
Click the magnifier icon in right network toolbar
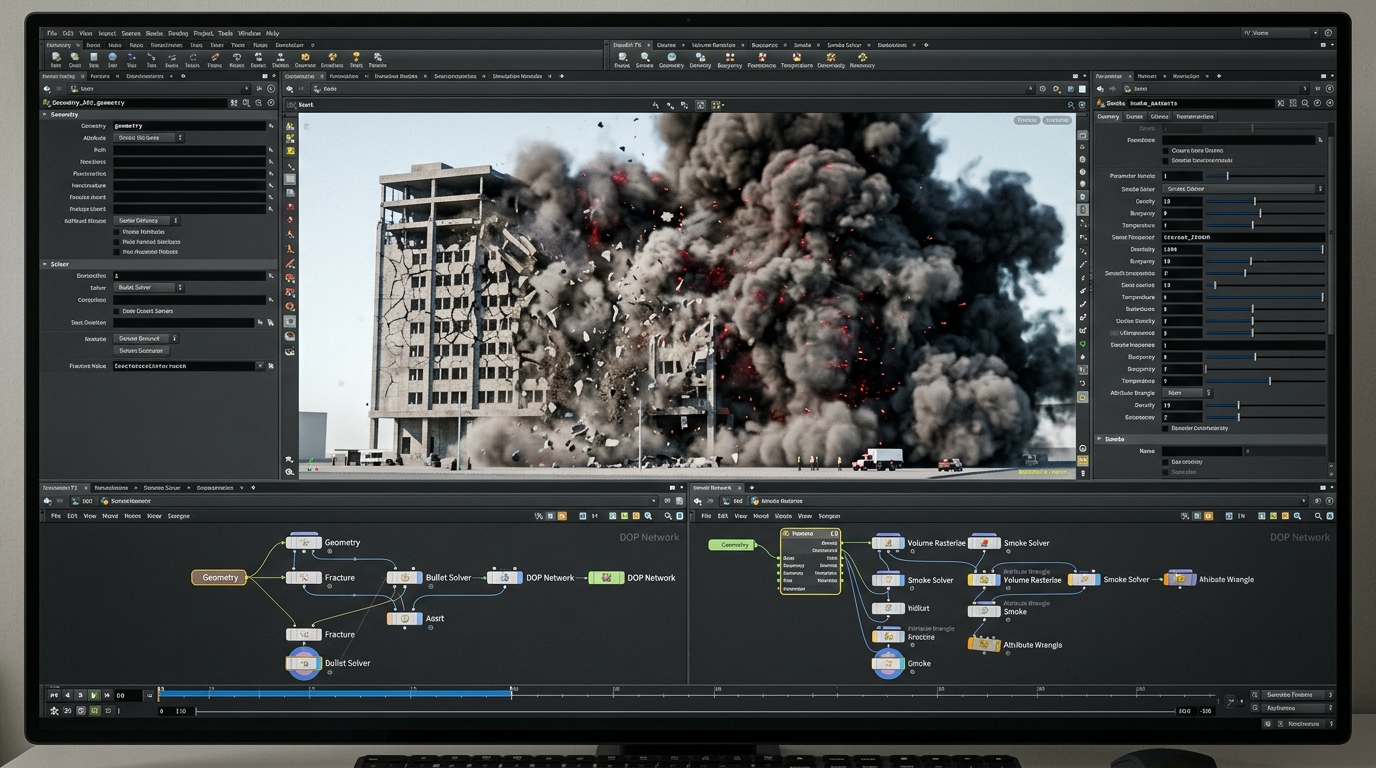click(1319, 516)
